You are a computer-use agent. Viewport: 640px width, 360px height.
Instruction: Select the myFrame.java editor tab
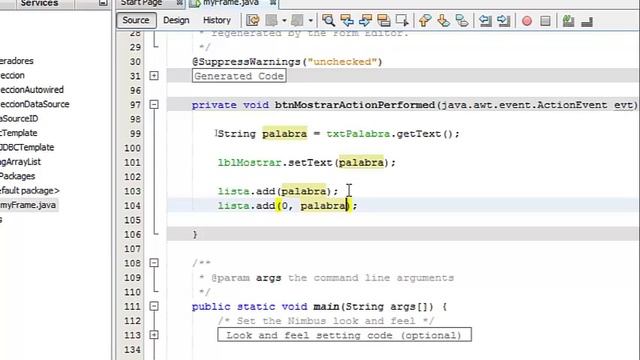pyautogui.click(x=230, y=3)
